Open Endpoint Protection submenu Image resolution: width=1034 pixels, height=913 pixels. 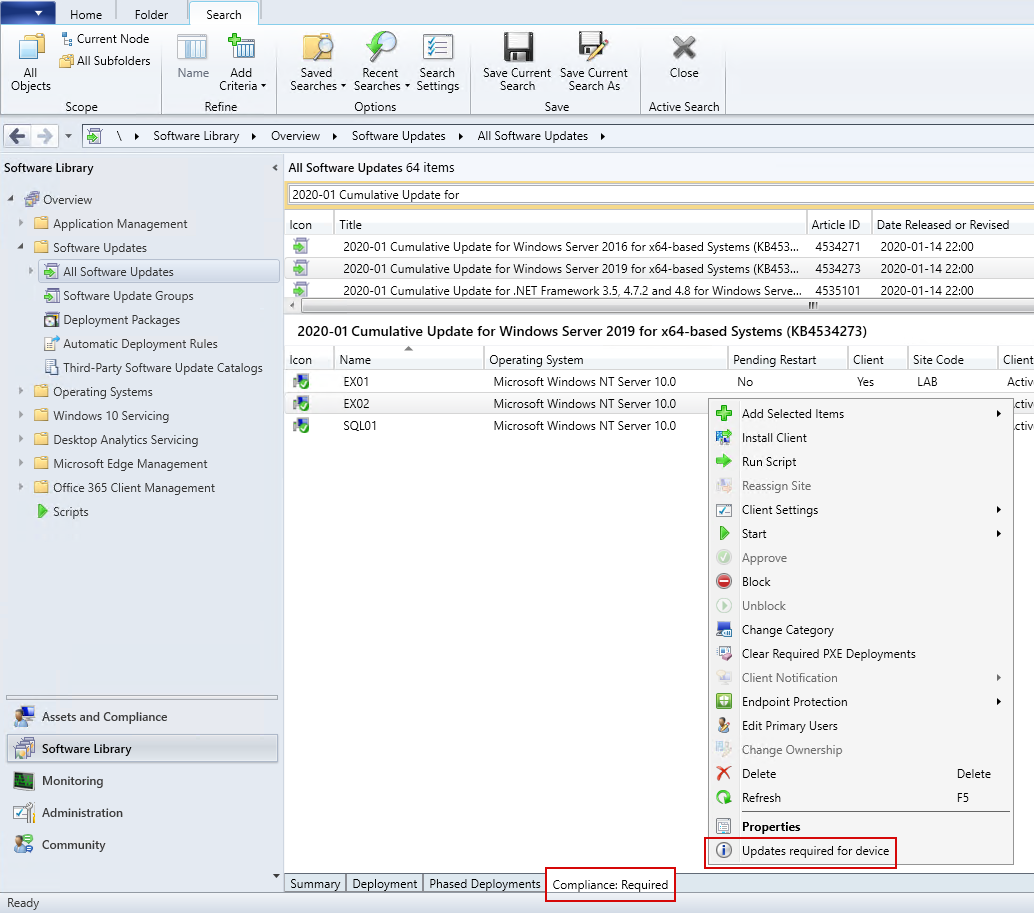point(860,702)
